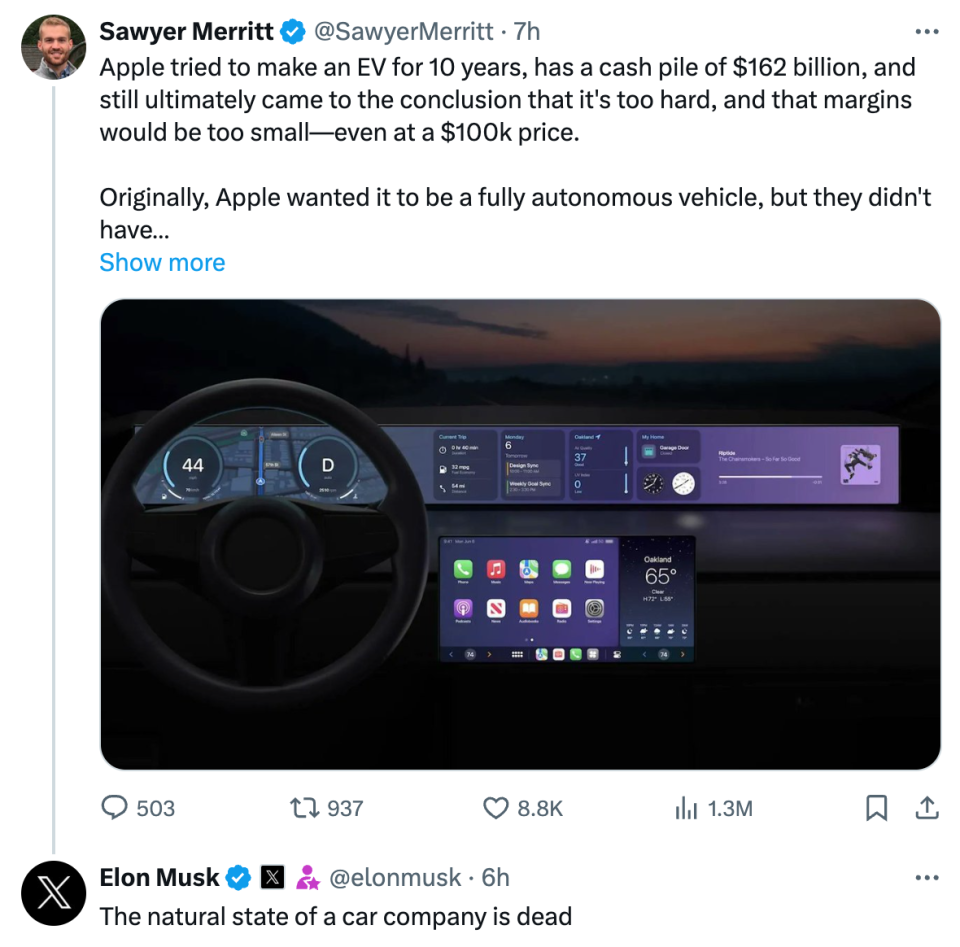The height and width of the screenshot is (947, 960).
Task: Click the 7h timestamp on the tweet
Action: click(527, 32)
